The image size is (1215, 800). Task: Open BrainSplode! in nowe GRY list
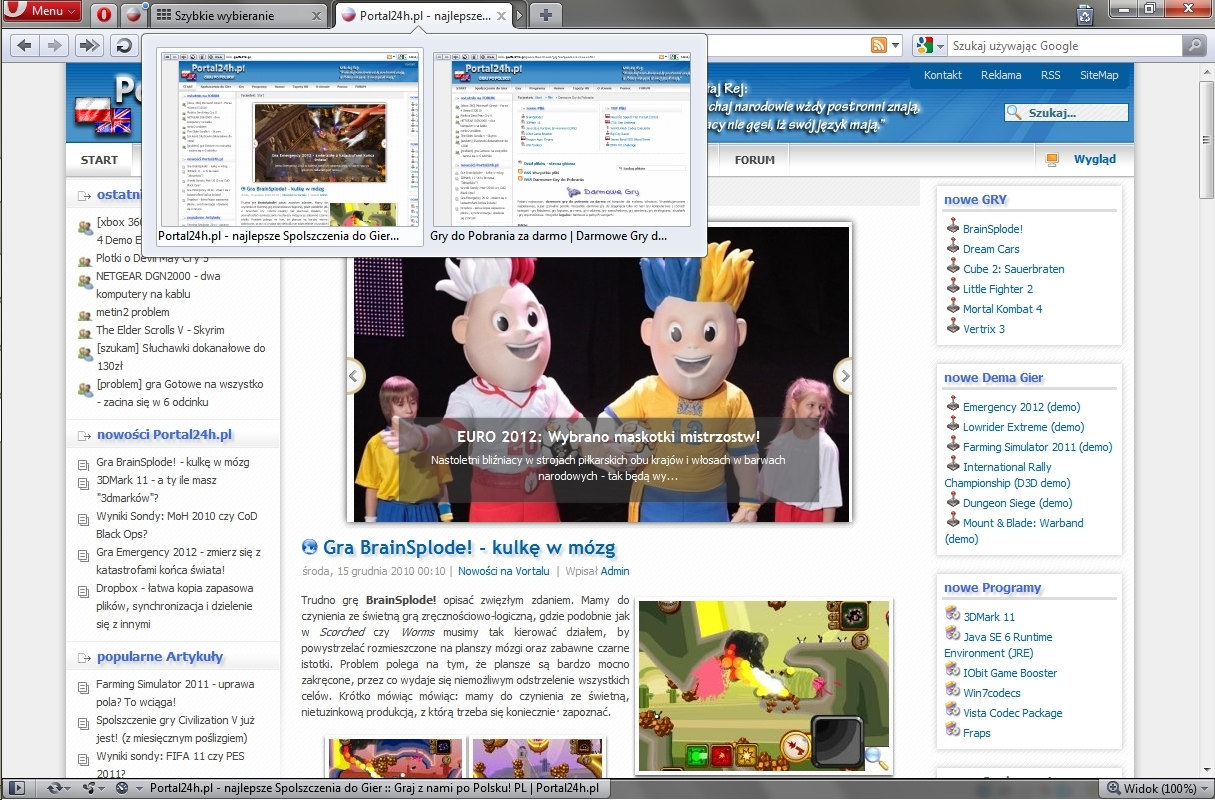coord(993,229)
